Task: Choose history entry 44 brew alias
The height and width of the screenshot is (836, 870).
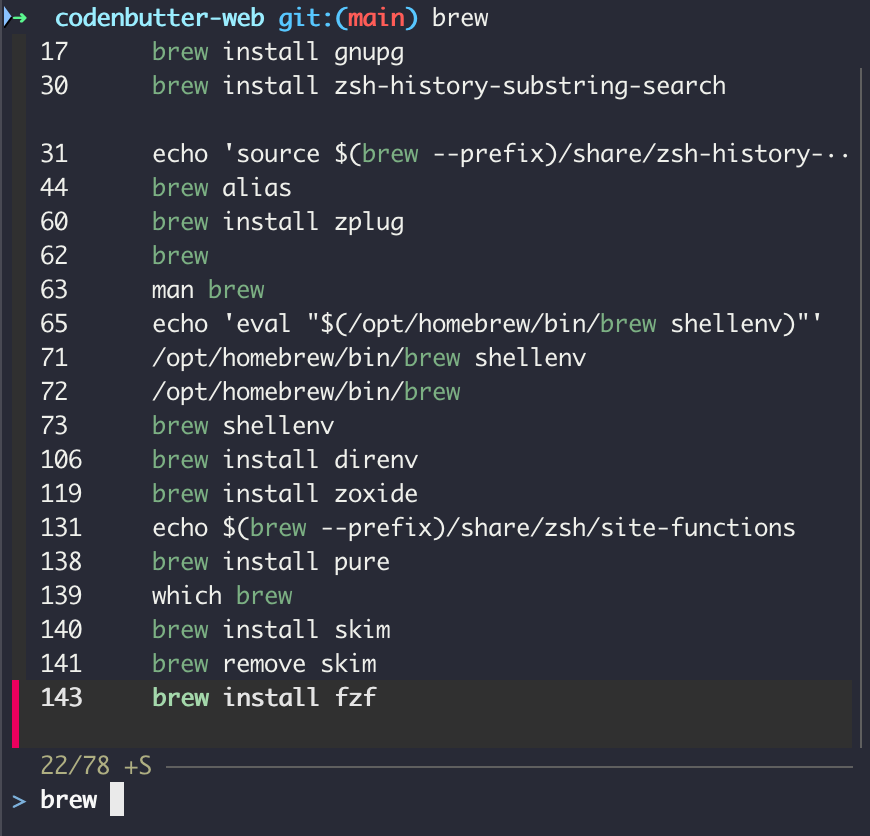Action: (221, 188)
